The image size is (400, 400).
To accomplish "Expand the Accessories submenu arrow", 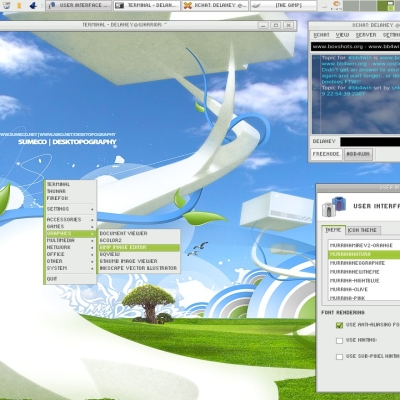I will 92,220.
